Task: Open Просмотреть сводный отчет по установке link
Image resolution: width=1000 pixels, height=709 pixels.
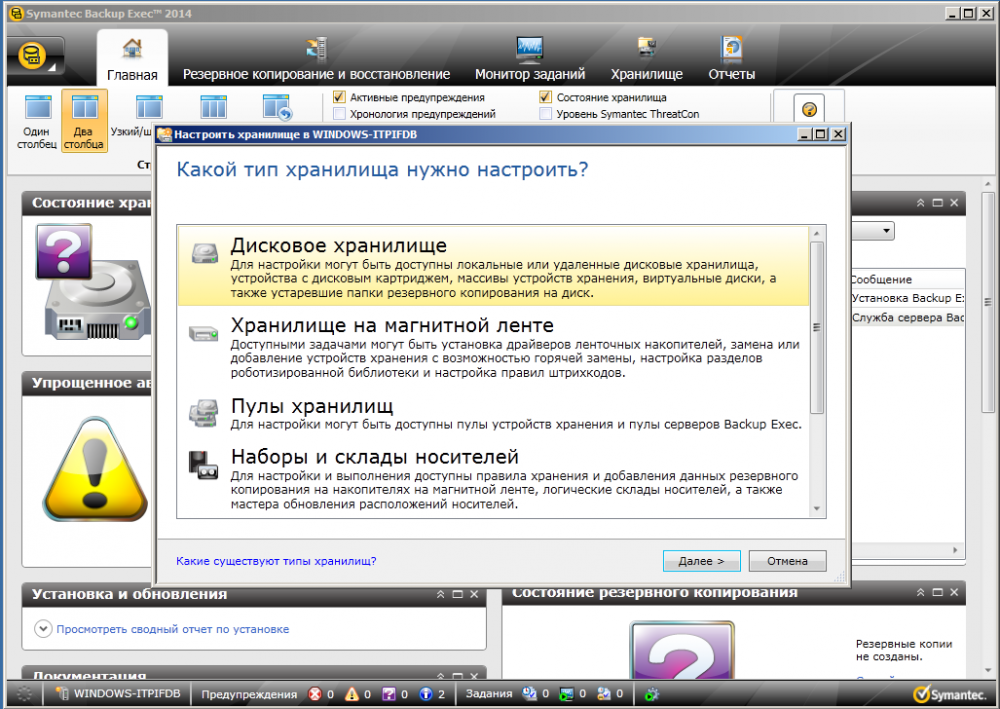Action: coord(172,629)
